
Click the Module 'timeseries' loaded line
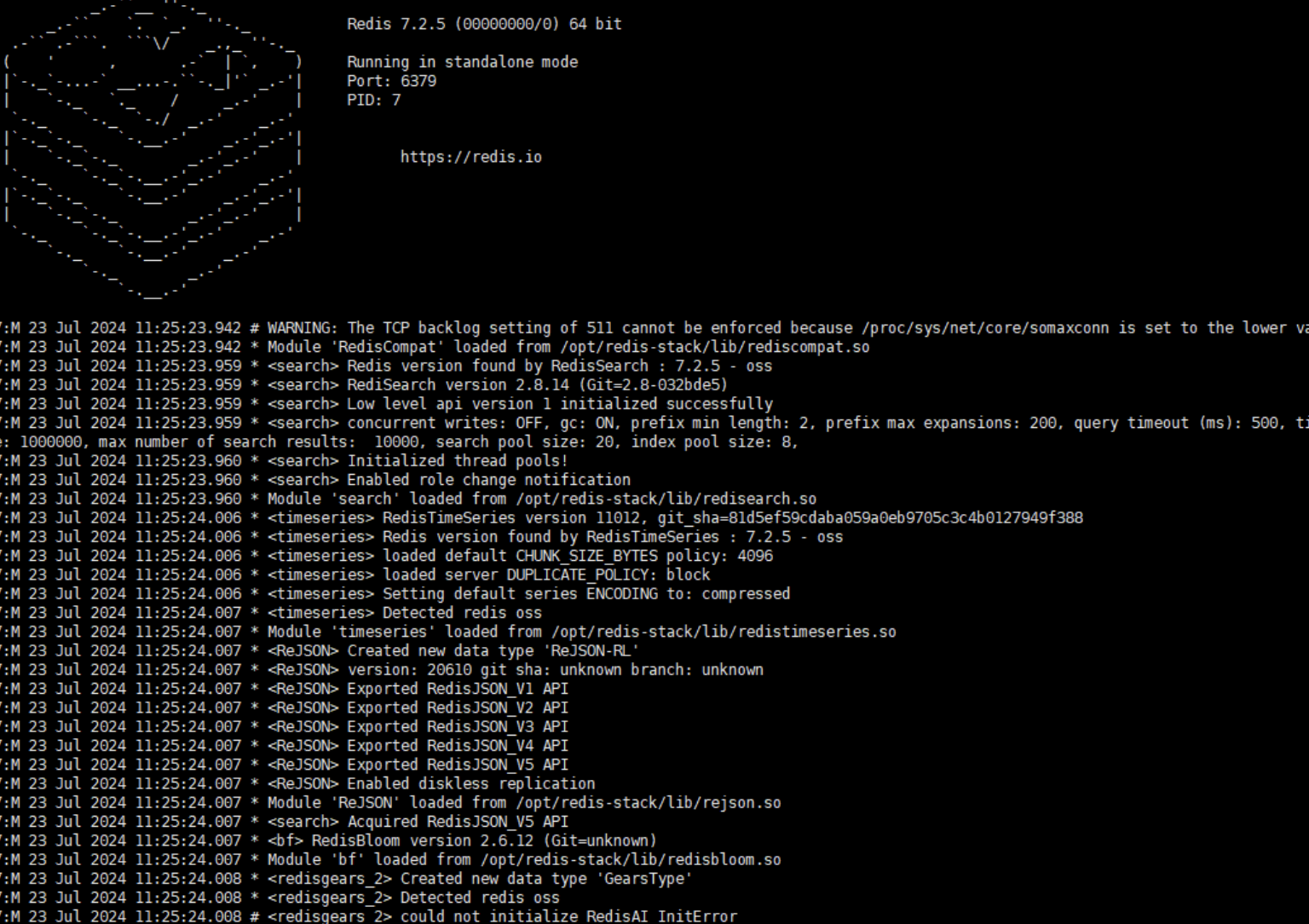click(448, 632)
